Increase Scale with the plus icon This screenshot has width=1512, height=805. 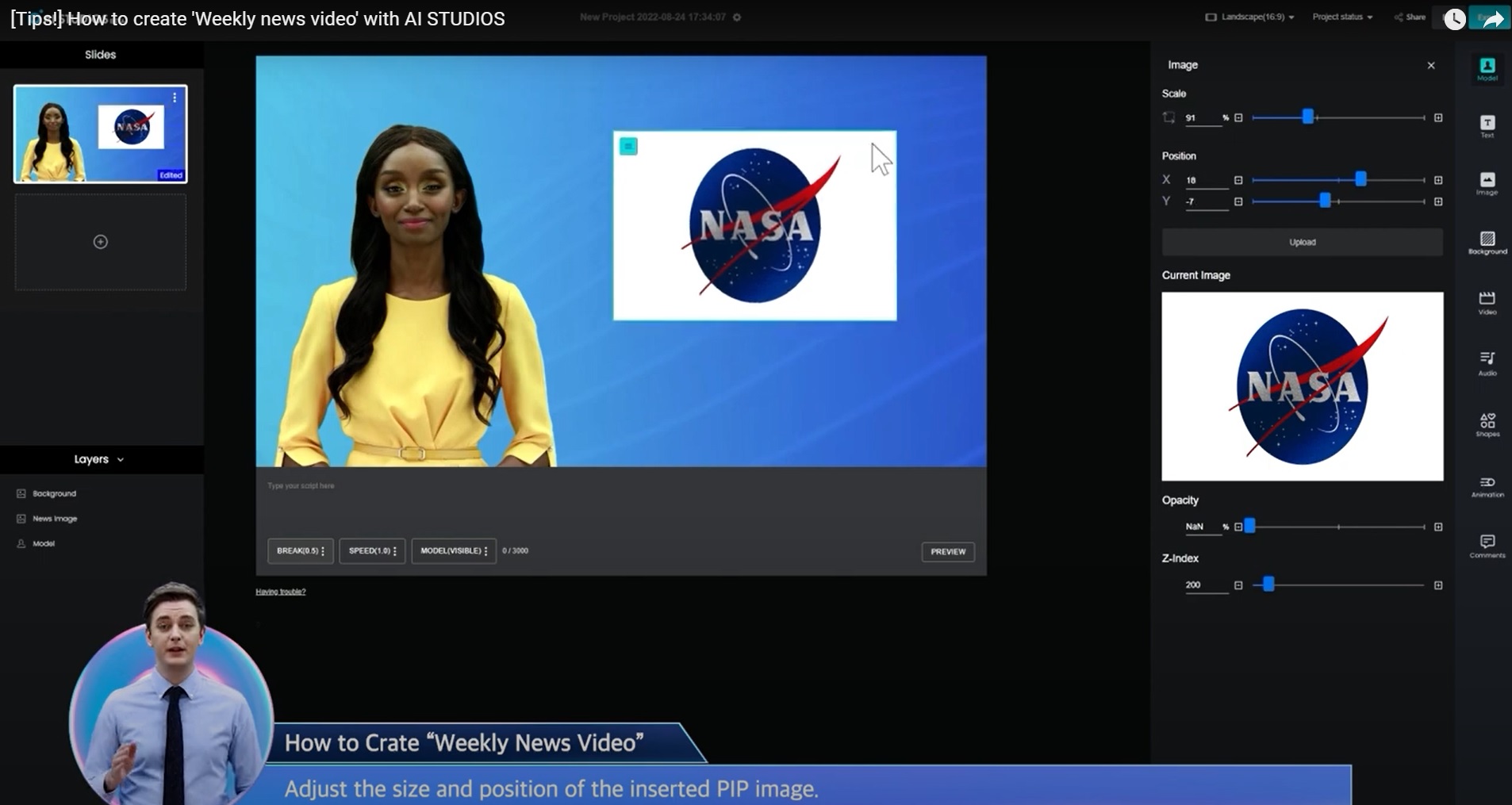click(x=1438, y=118)
